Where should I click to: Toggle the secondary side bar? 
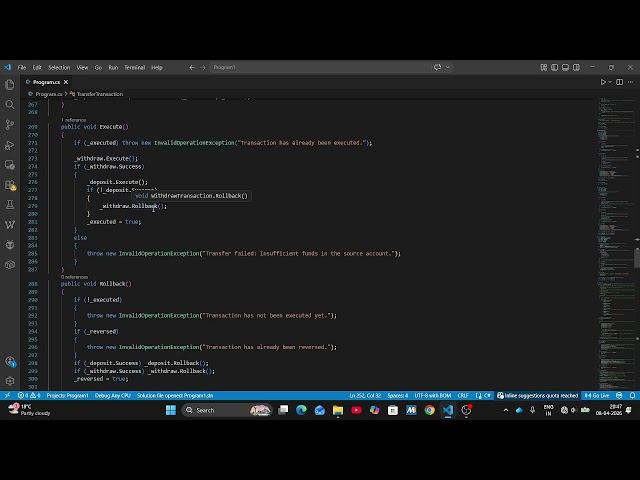point(576,67)
